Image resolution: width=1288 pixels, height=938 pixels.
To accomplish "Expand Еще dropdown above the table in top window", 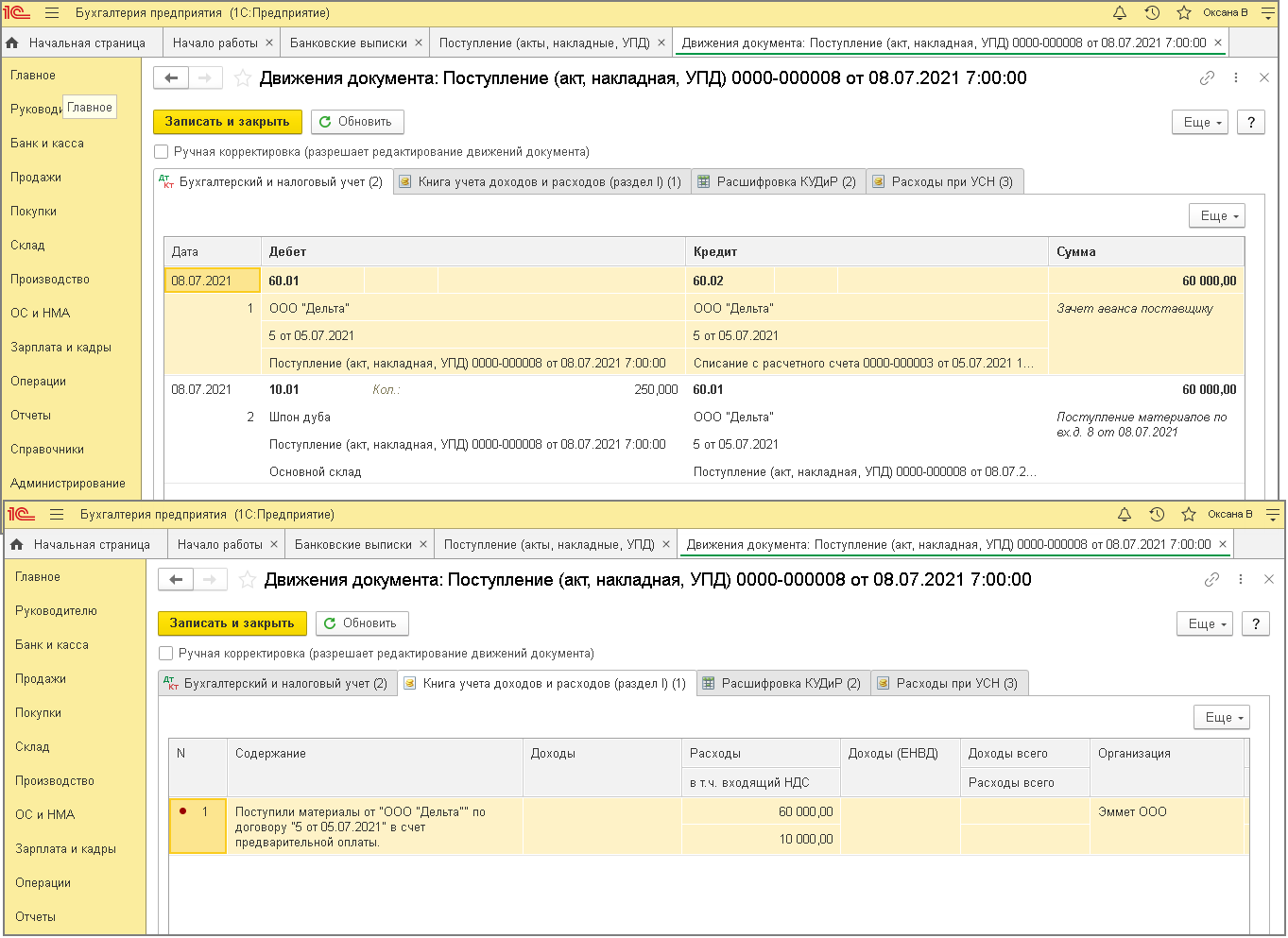I will (x=1217, y=215).
